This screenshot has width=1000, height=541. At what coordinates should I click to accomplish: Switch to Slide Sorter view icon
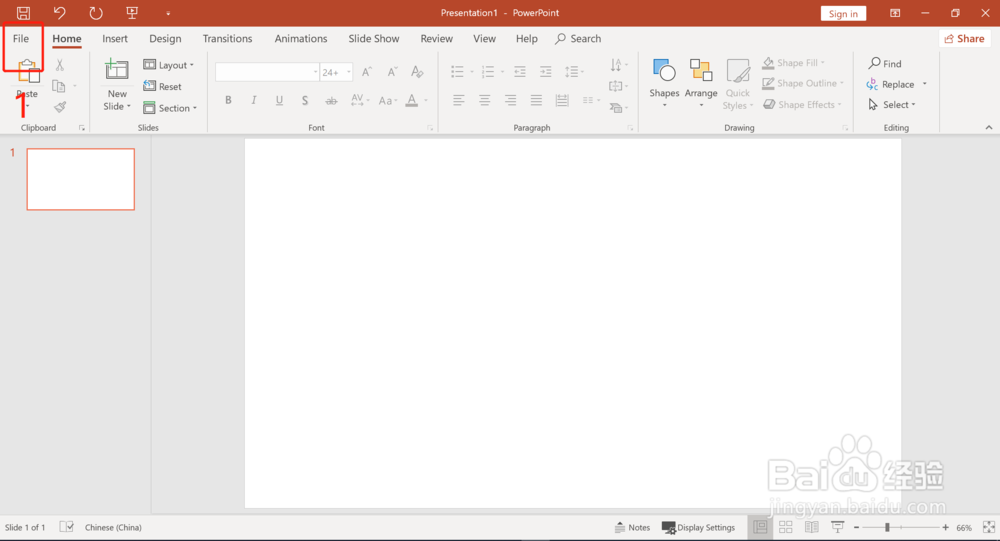coord(786,527)
